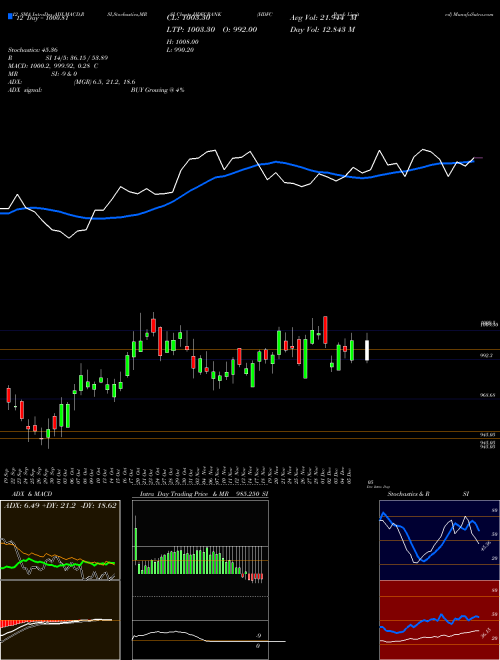
Task: Open the red-background RSI chart panel
Action: pos(439,620)
